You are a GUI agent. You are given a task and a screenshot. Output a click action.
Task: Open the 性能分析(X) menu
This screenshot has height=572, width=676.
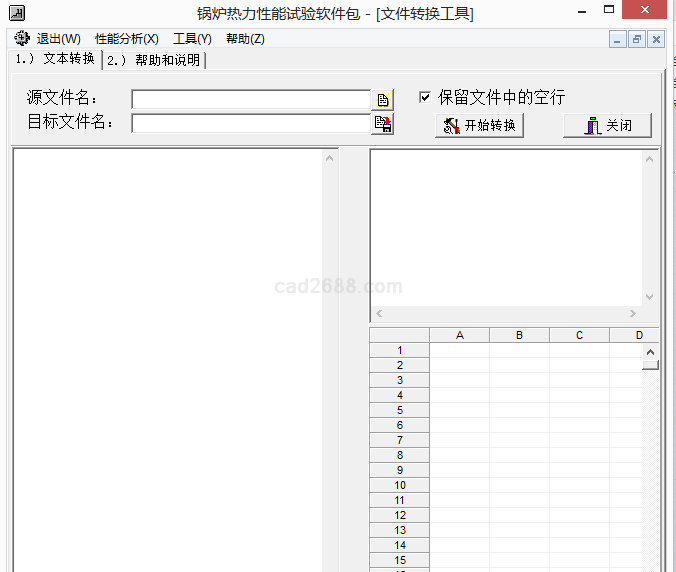[126, 39]
